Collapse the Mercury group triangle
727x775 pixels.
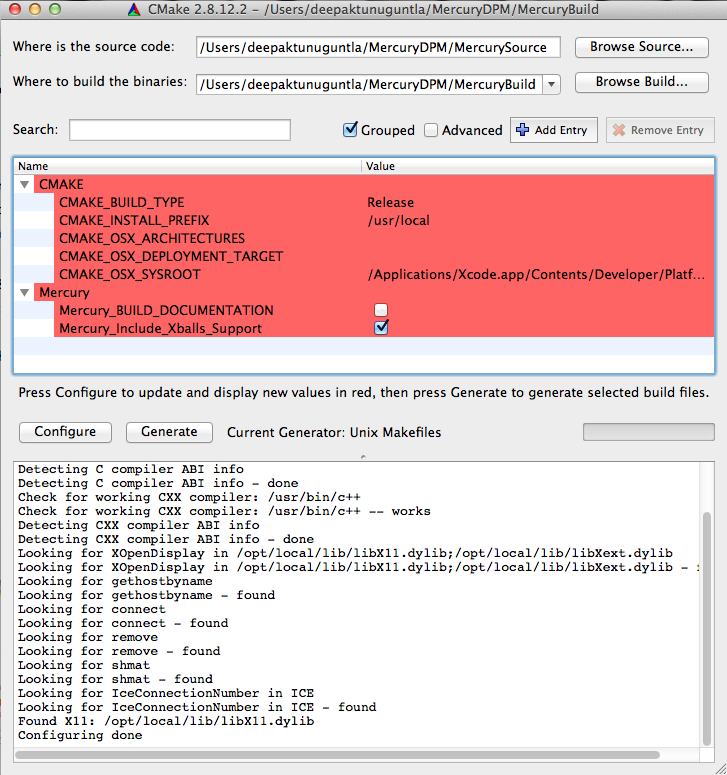coord(24,292)
